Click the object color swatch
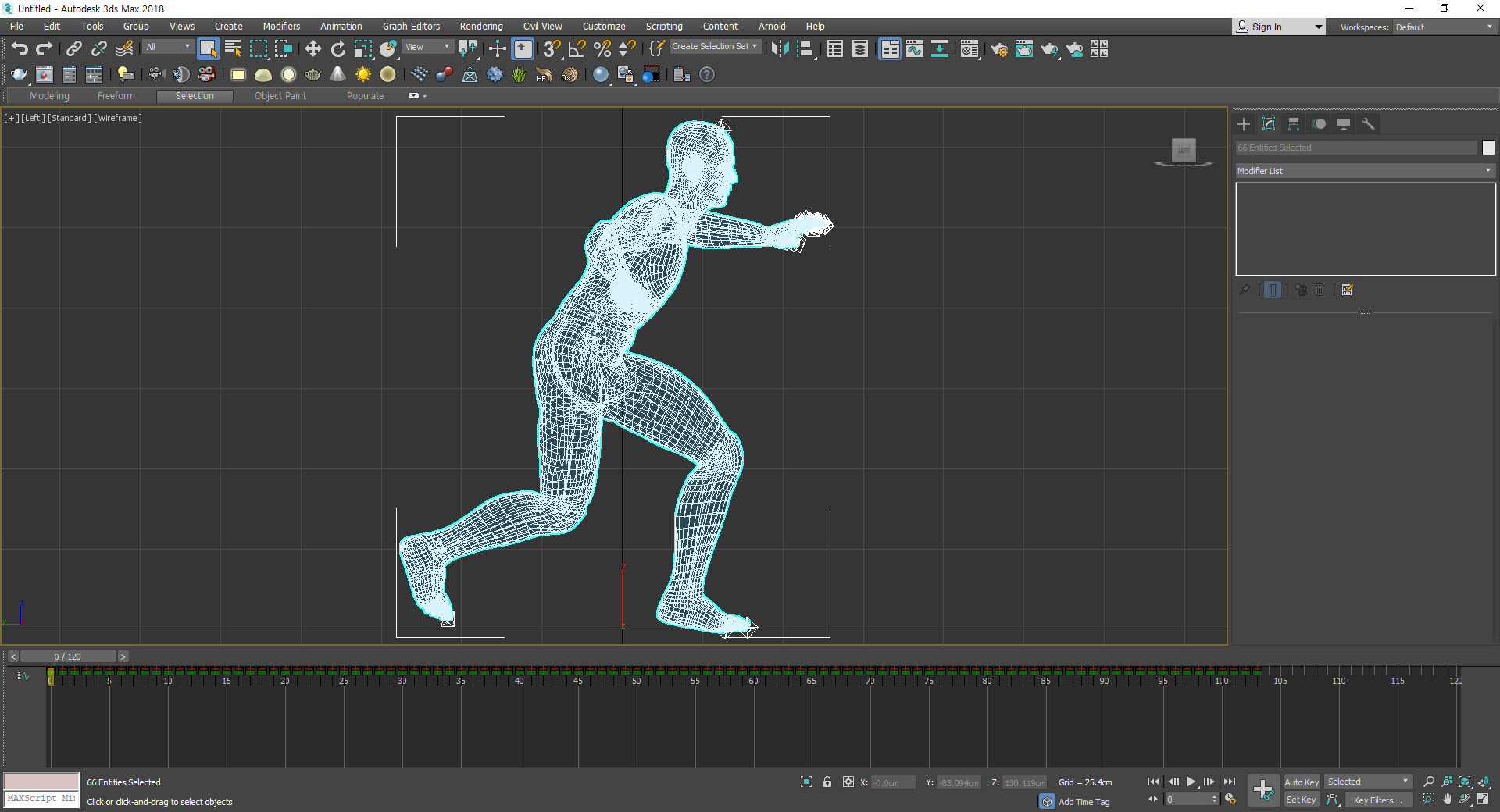The image size is (1500, 812). 1488,148
